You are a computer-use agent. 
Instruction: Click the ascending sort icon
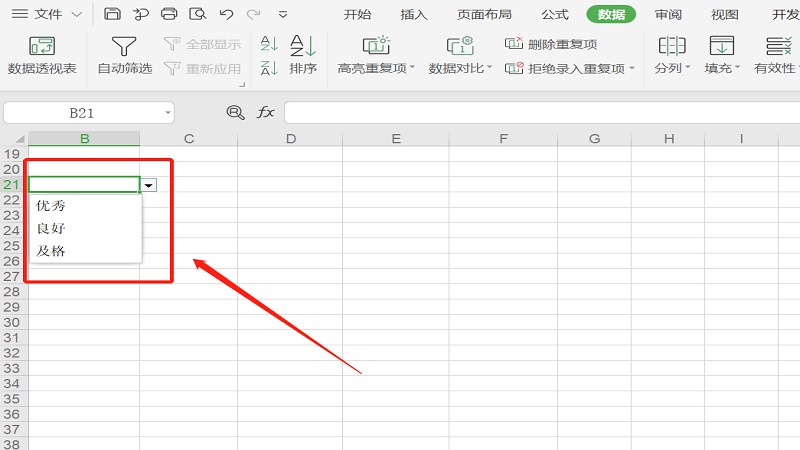(268, 44)
